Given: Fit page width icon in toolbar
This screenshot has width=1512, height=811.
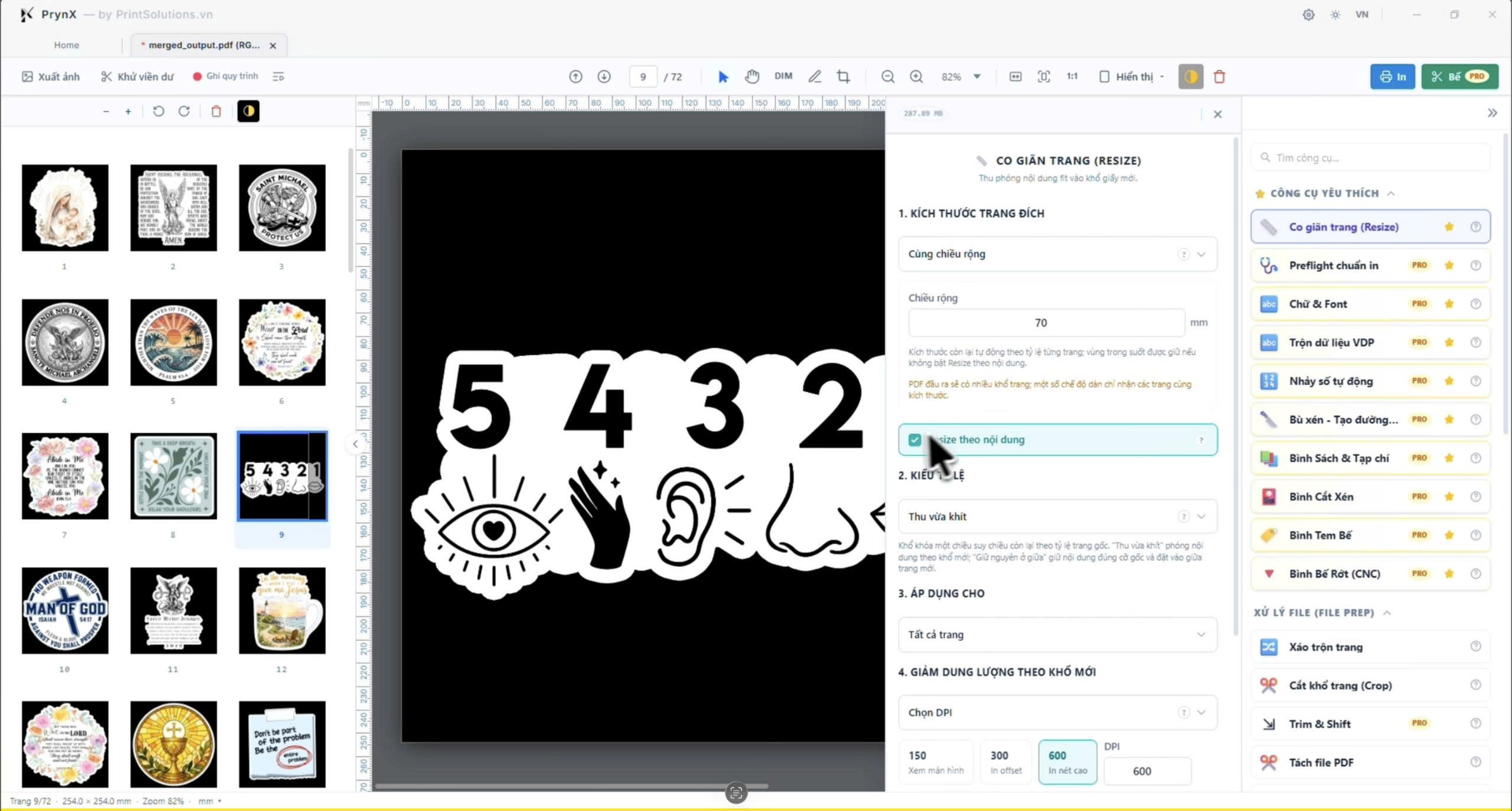Looking at the screenshot, I should click(1015, 76).
